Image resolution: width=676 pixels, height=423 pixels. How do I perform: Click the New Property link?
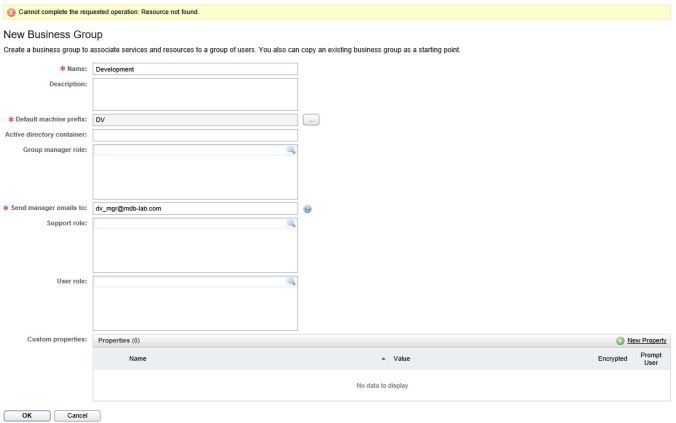(646, 340)
